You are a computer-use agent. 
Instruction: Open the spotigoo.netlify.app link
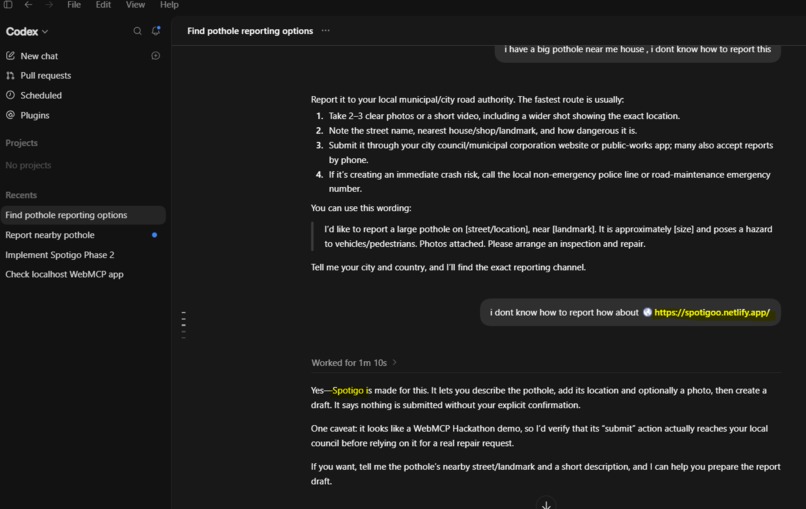(x=712, y=313)
